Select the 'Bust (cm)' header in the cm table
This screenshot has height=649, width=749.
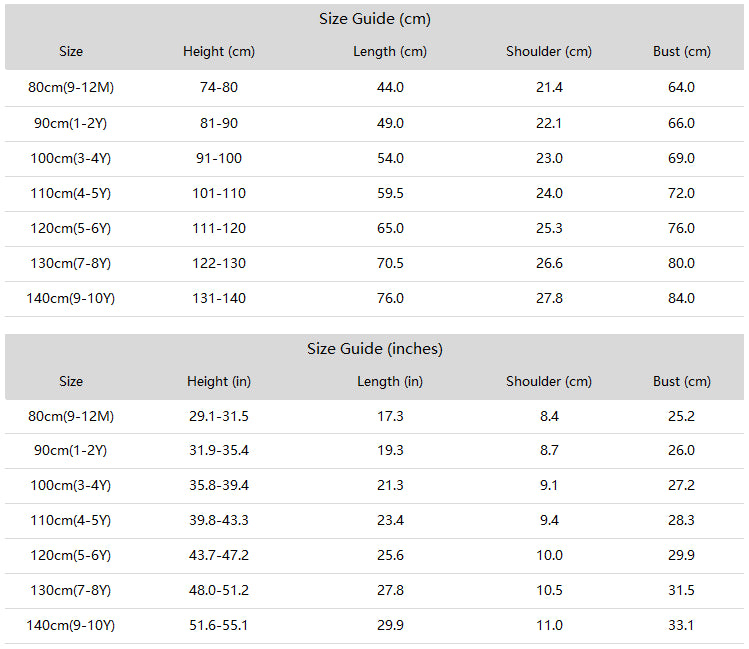pyautogui.click(x=682, y=51)
